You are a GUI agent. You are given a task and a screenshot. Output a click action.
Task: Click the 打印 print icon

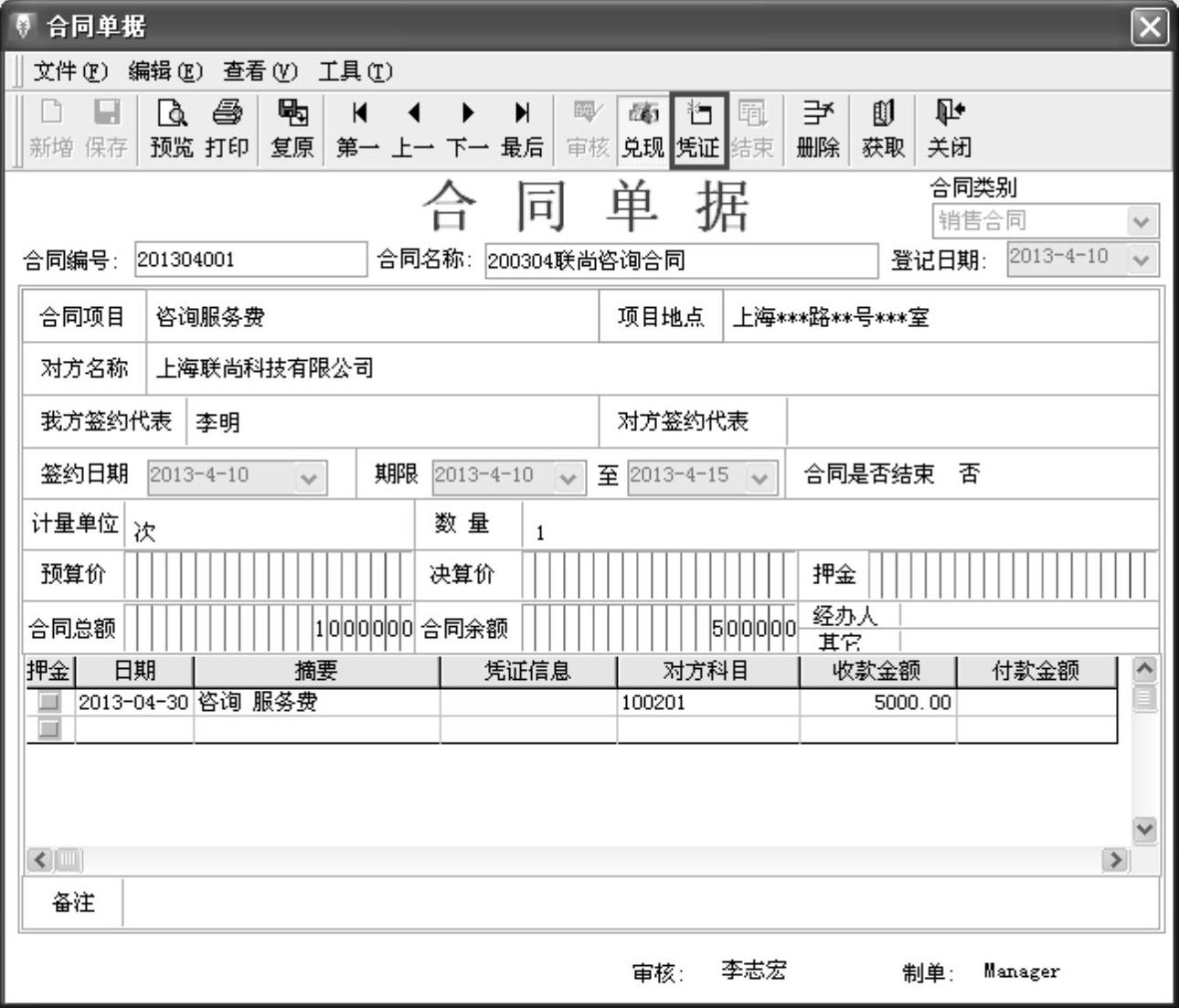click(x=228, y=129)
